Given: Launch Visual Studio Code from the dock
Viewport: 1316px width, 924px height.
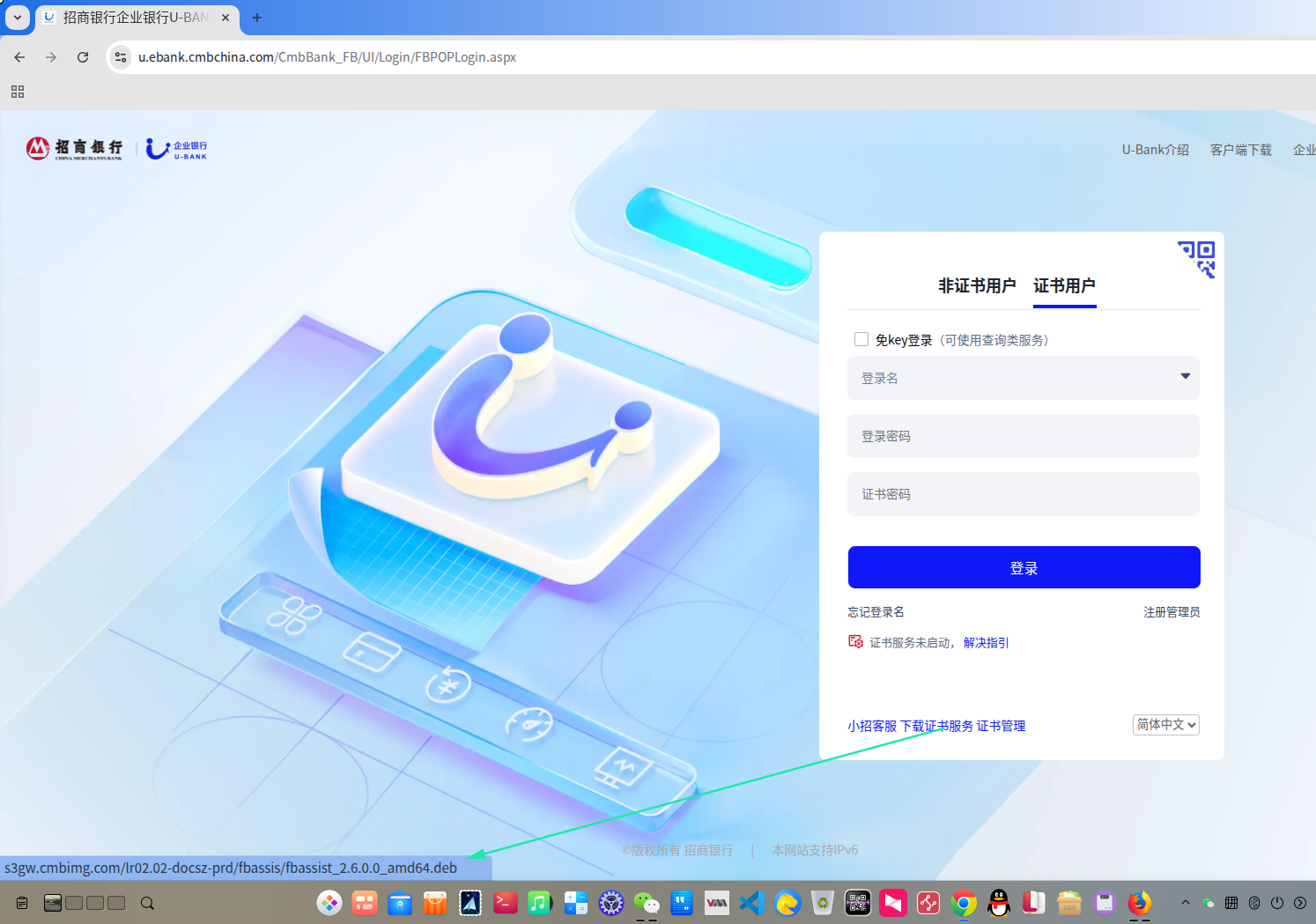Looking at the screenshot, I should tap(750, 903).
